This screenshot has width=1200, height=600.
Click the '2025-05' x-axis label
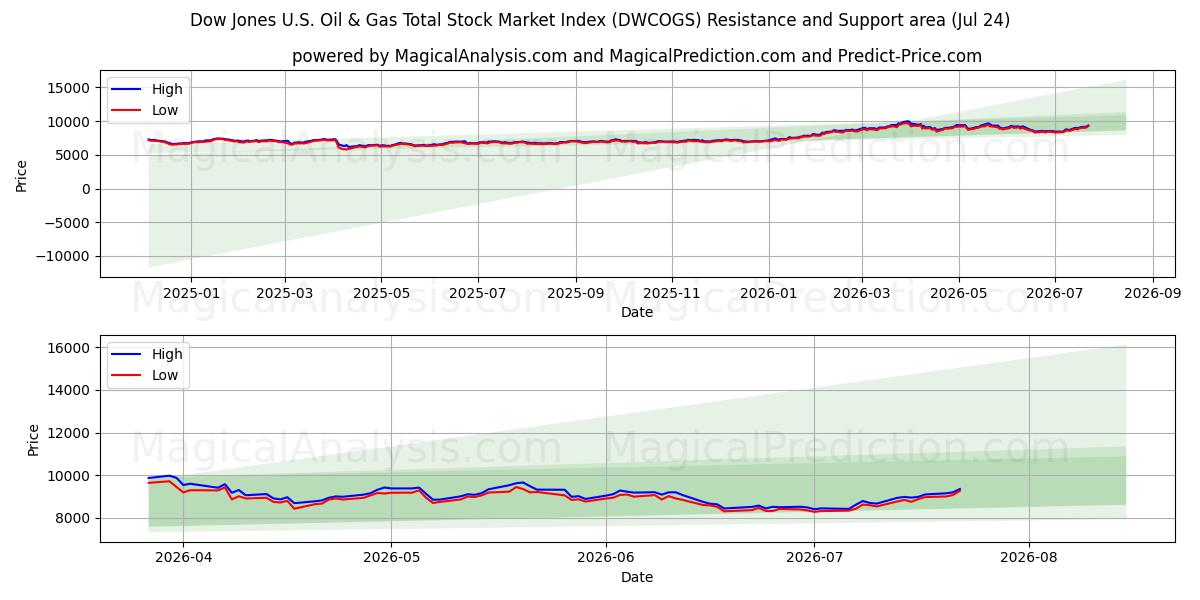381,293
